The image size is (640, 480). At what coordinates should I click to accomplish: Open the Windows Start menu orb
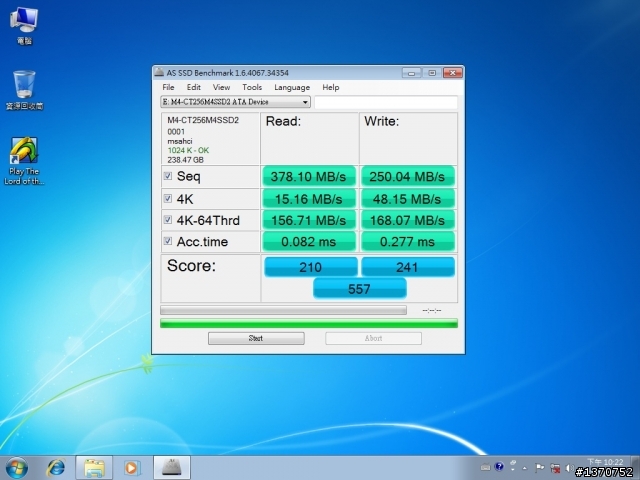17,468
